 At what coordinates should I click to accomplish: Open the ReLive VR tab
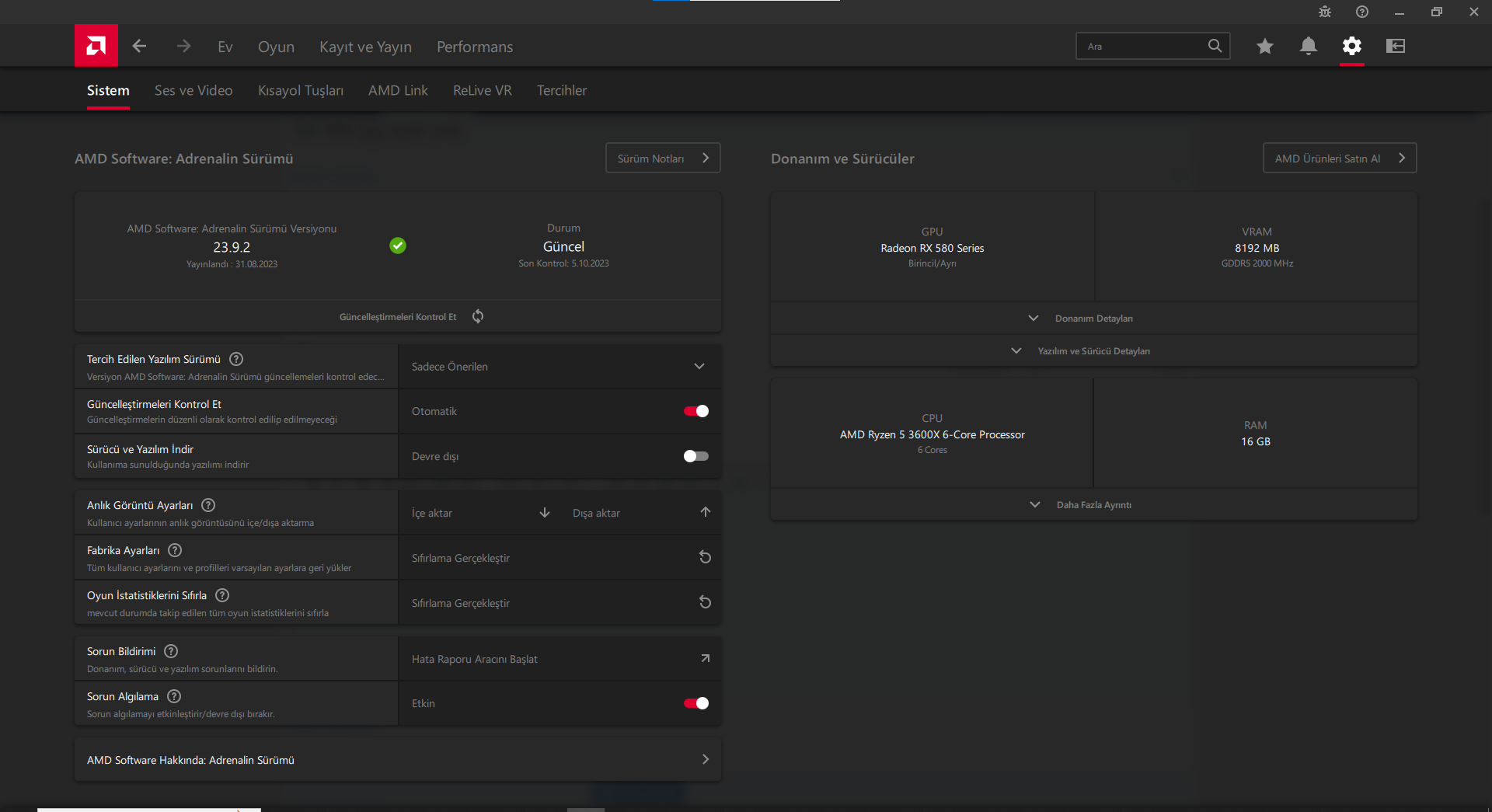coord(483,90)
